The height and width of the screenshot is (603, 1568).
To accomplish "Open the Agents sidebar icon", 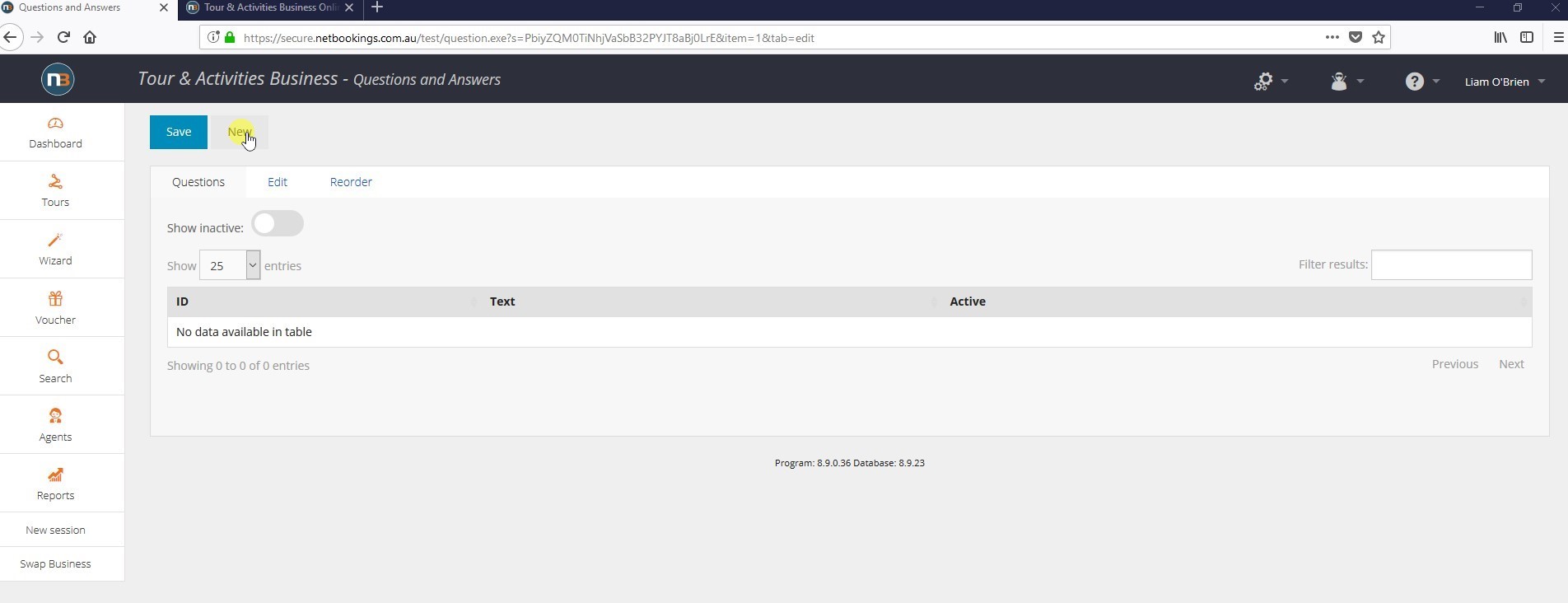I will [x=55, y=416].
